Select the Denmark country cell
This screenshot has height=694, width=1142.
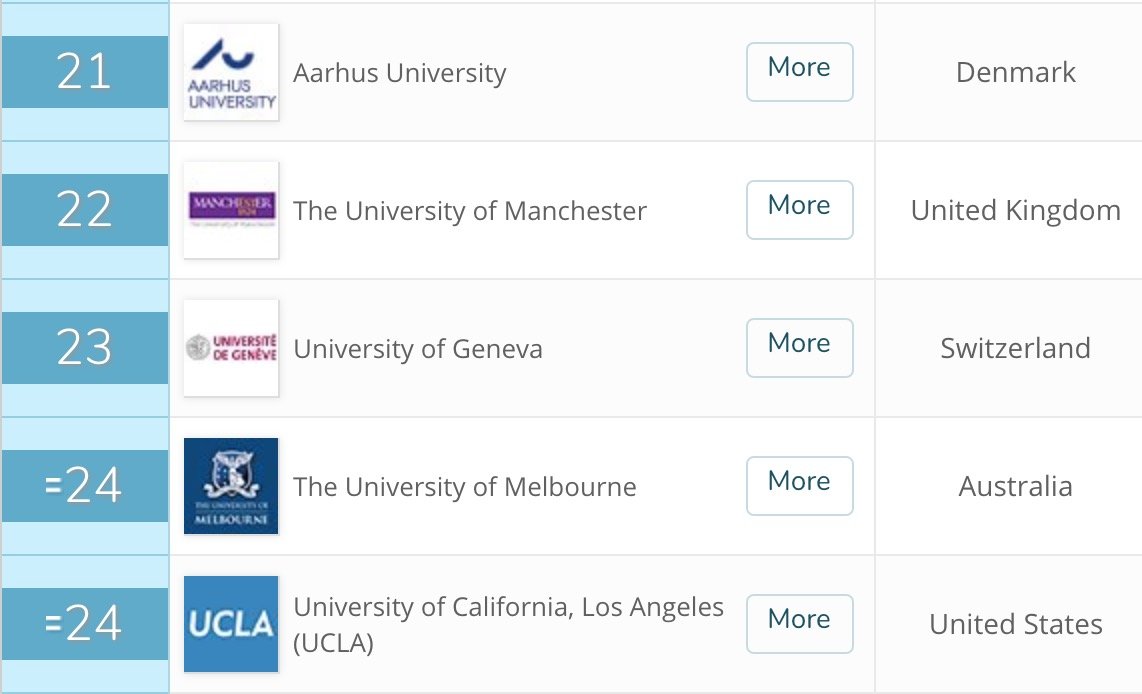[x=1015, y=72]
